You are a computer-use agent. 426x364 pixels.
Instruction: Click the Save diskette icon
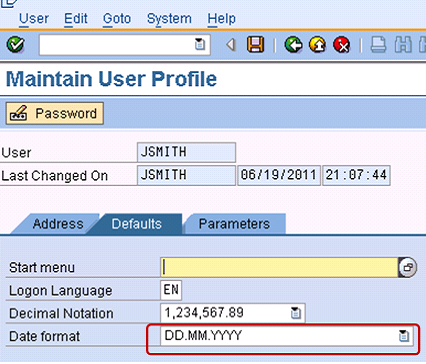pos(255,44)
